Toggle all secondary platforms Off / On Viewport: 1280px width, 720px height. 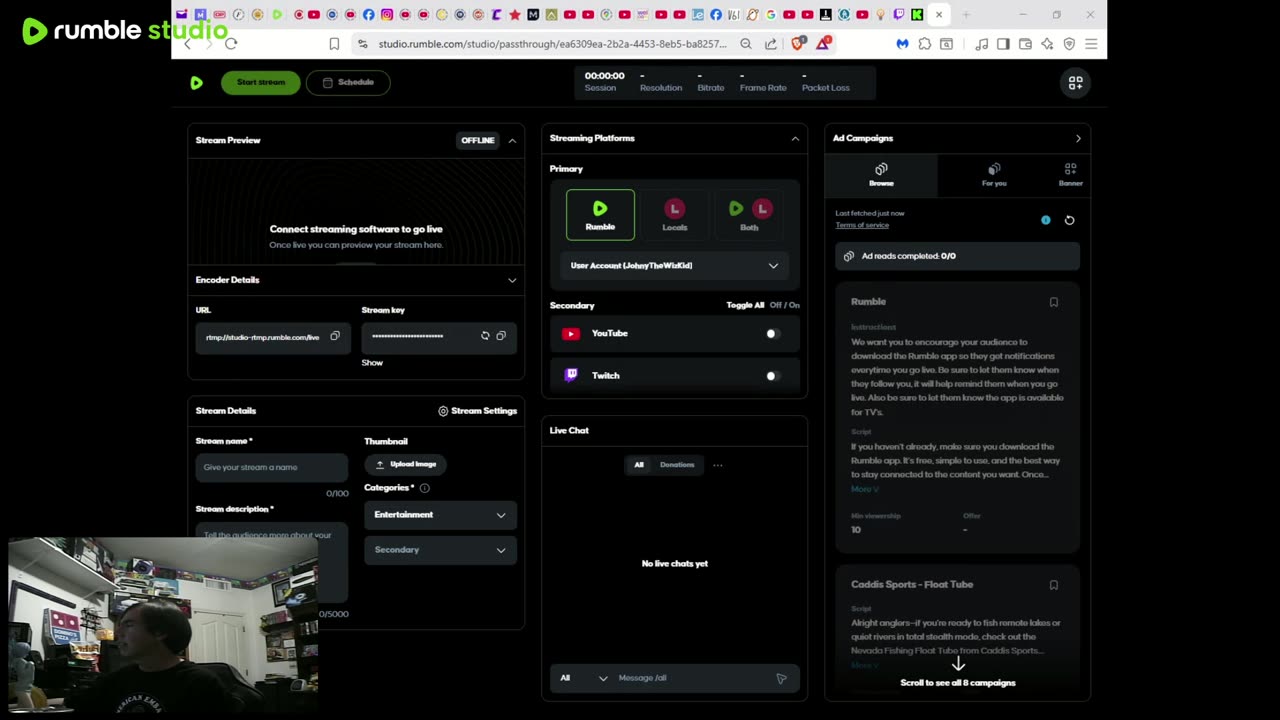[785, 305]
